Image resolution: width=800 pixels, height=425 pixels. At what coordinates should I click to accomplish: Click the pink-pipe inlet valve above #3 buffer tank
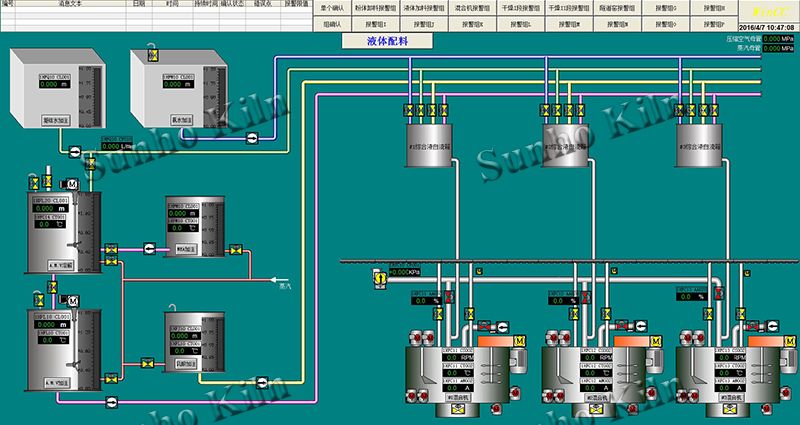pos(714,110)
